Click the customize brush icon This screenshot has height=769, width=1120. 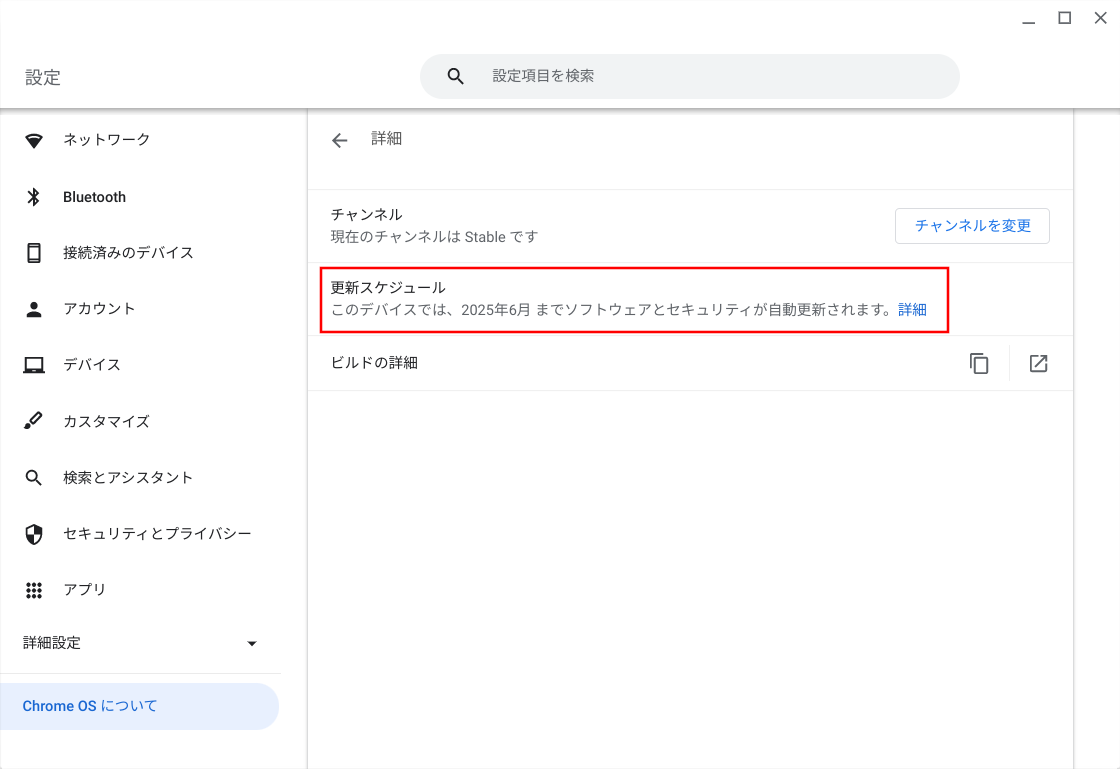pos(34,421)
